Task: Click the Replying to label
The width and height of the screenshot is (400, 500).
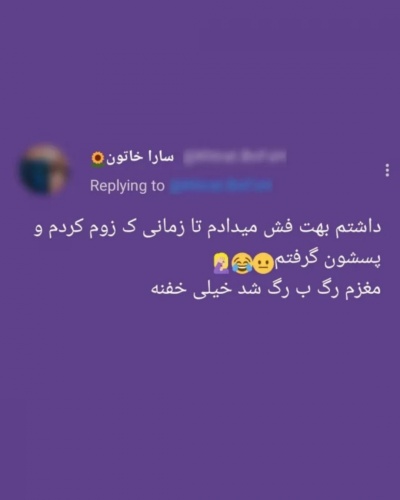Action: [127, 186]
